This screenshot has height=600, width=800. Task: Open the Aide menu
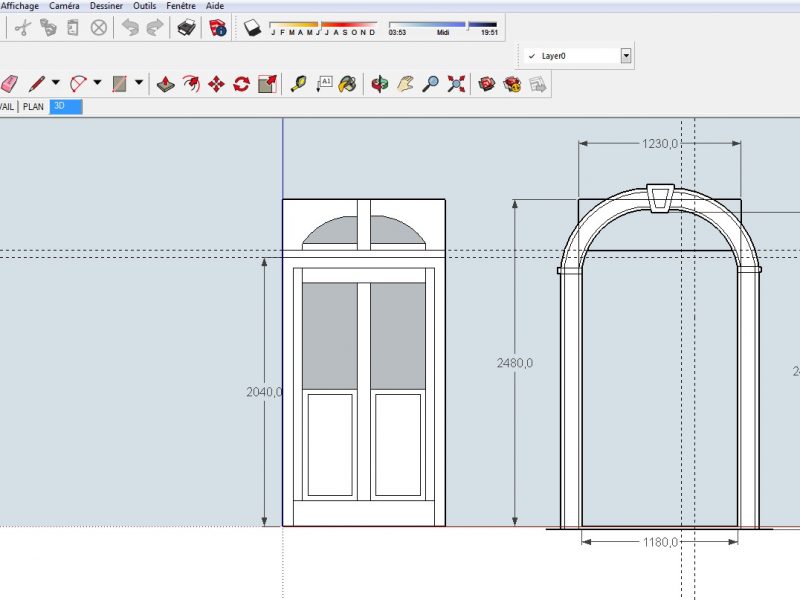pos(215,6)
